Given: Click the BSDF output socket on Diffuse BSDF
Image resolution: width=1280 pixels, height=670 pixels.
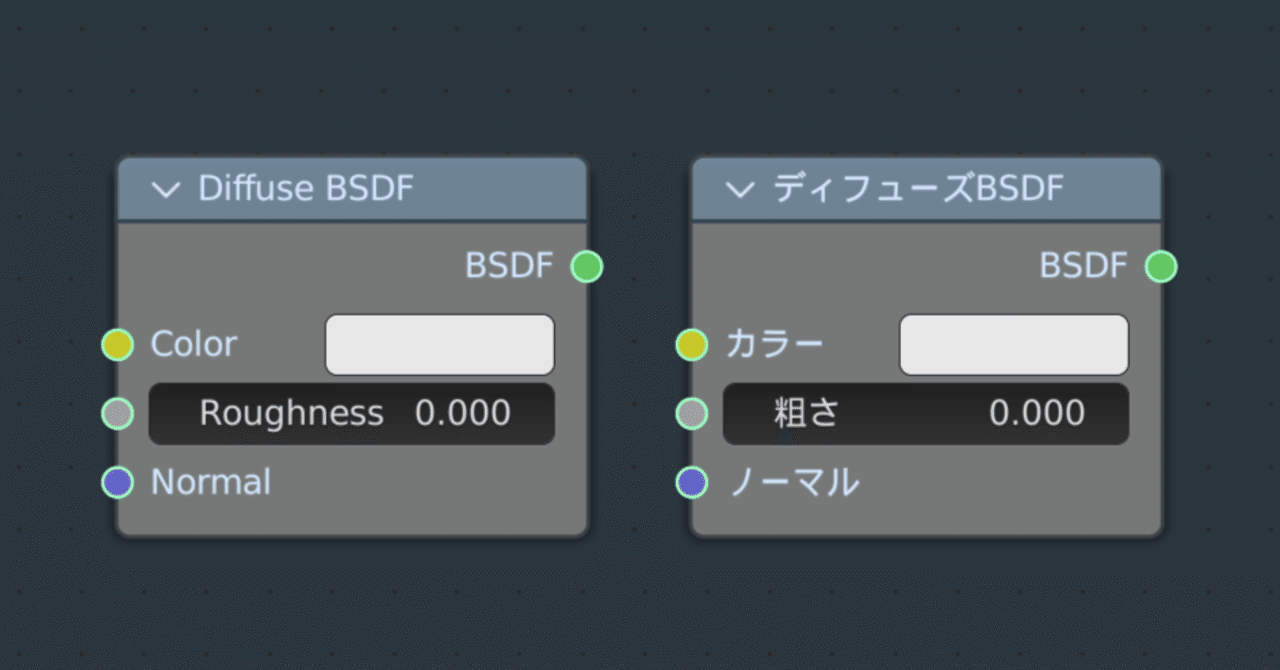Looking at the screenshot, I should pyautogui.click(x=587, y=266).
